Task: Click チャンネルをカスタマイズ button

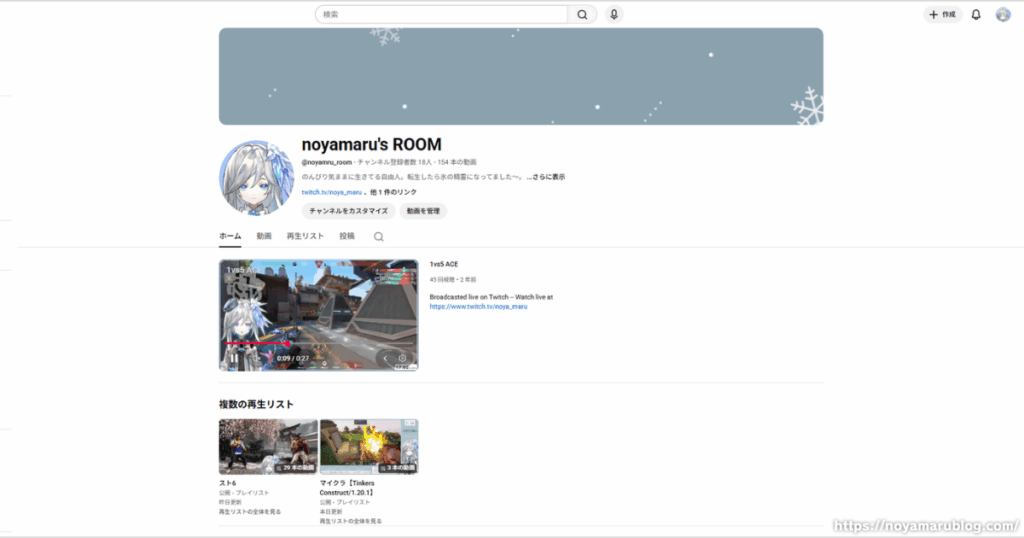Action: [x=348, y=211]
